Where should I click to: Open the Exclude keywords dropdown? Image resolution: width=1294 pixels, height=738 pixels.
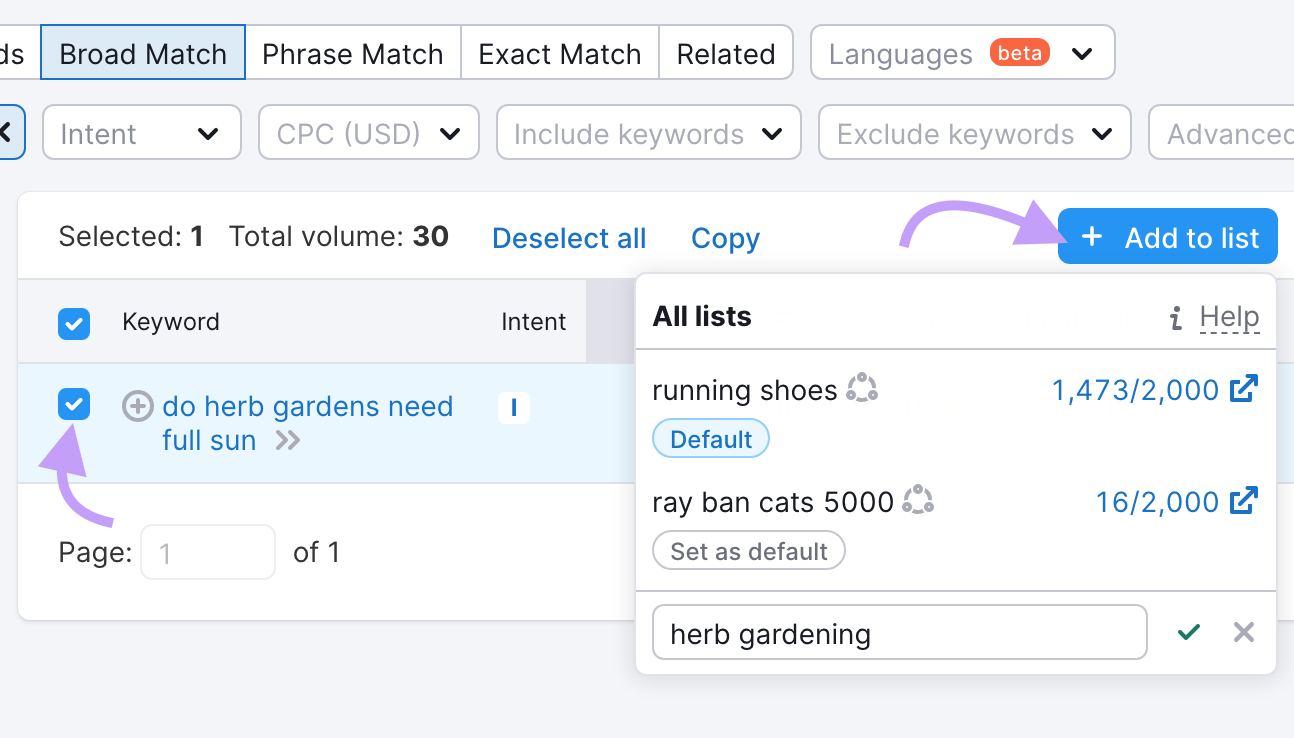(974, 132)
